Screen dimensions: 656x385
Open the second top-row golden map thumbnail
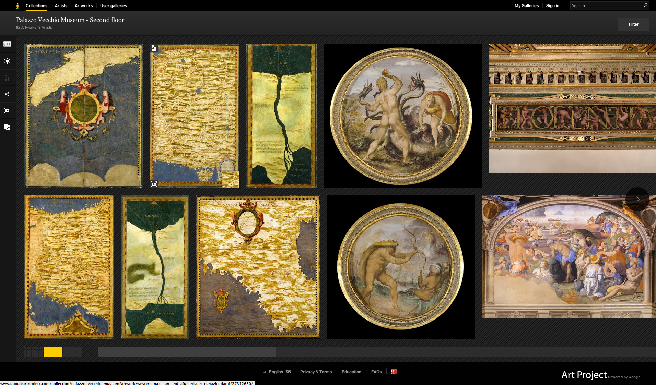pyautogui.click(x=195, y=116)
